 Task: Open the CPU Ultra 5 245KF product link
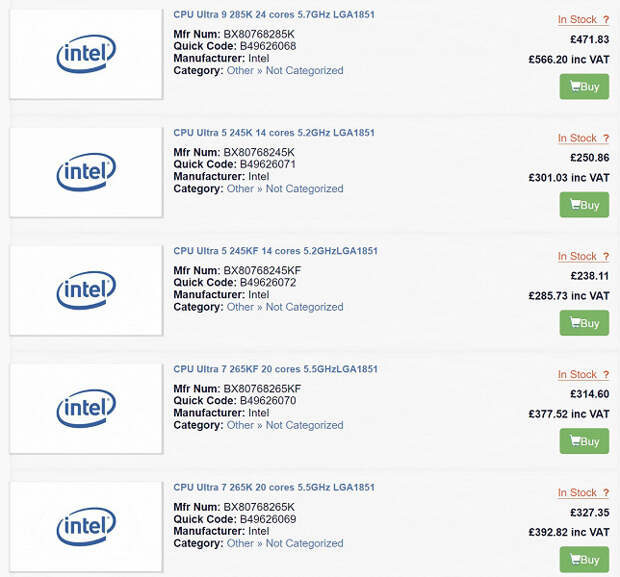click(x=275, y=251)
